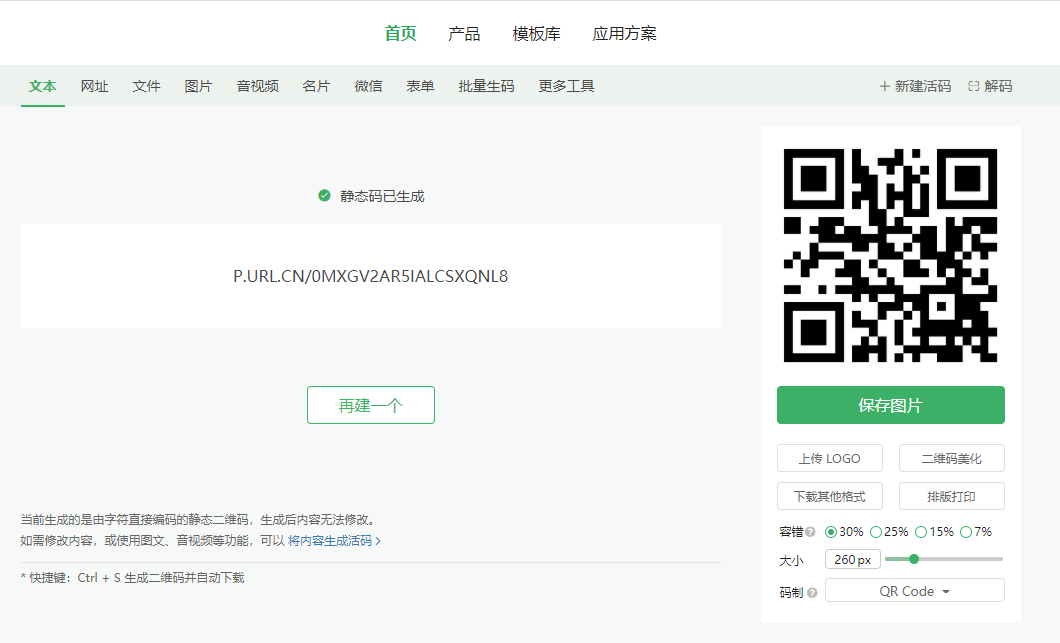Viewport: 1060px width, 643px height.
Task: Select 7% error correction level
Action: coord(966,532)
